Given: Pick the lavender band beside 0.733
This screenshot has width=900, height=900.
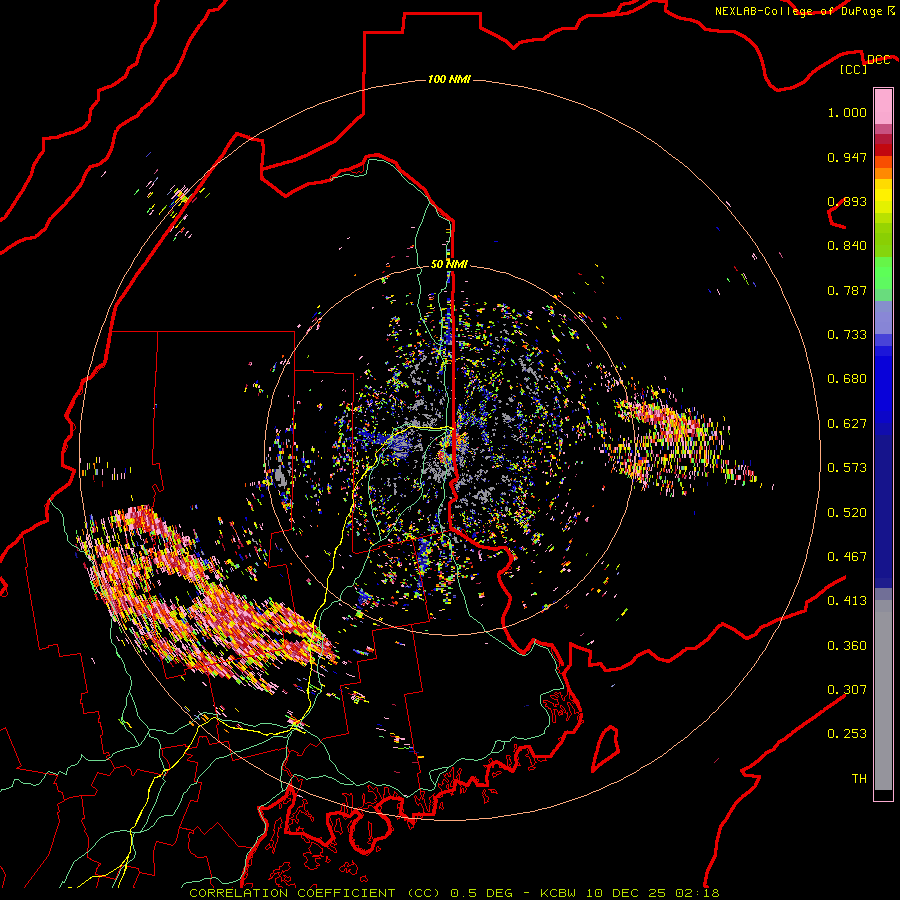Looking at the screenshot, I should 883,318.
